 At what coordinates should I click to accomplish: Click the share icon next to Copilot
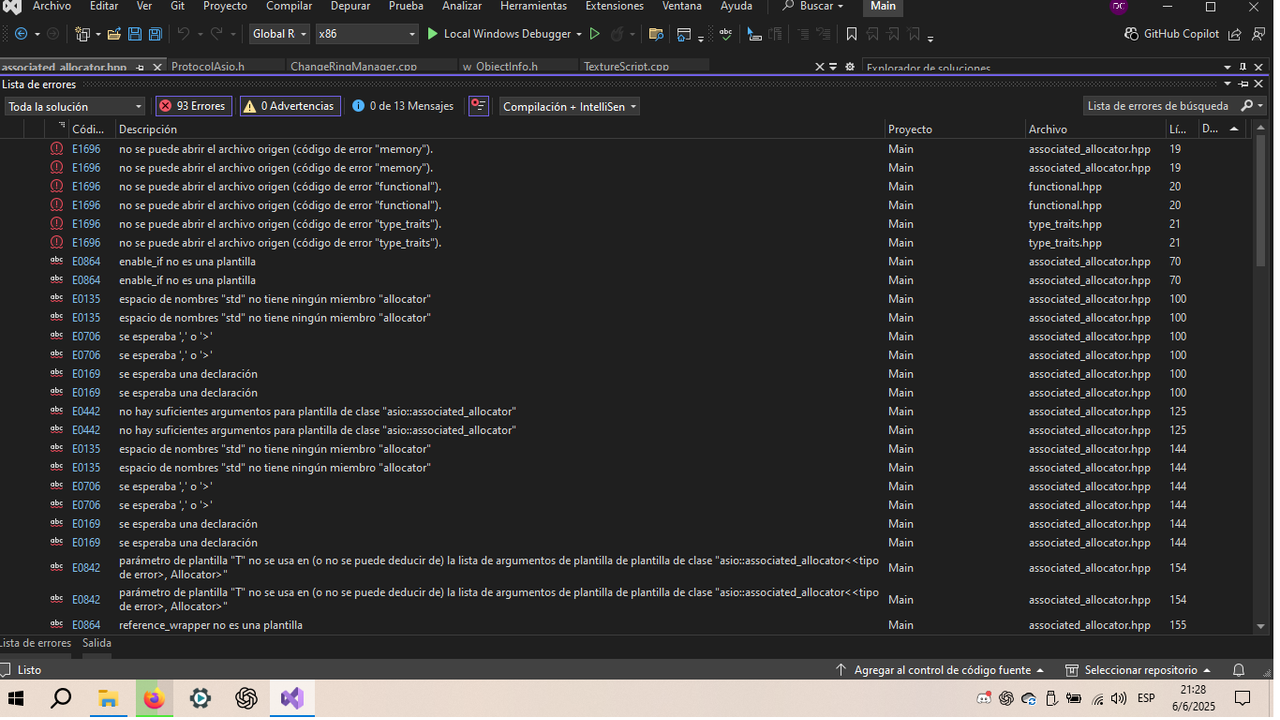[x=1234, y=34]
